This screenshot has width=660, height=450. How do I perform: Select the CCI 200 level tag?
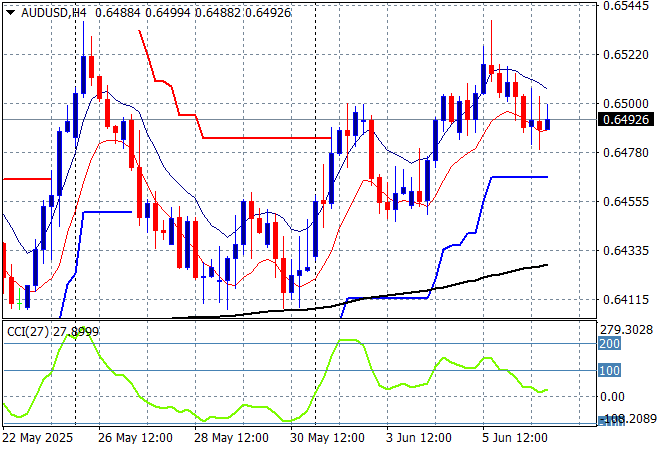tap(610, 344)
